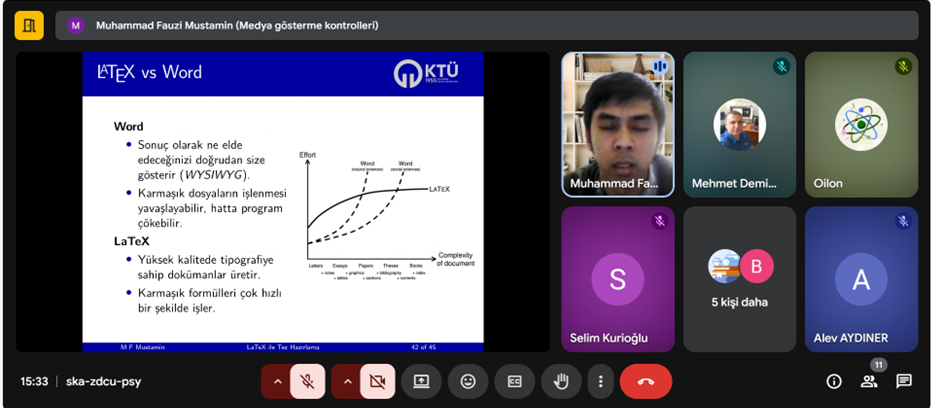Select Muhammad Fauzi's video tile

(617, 125)
